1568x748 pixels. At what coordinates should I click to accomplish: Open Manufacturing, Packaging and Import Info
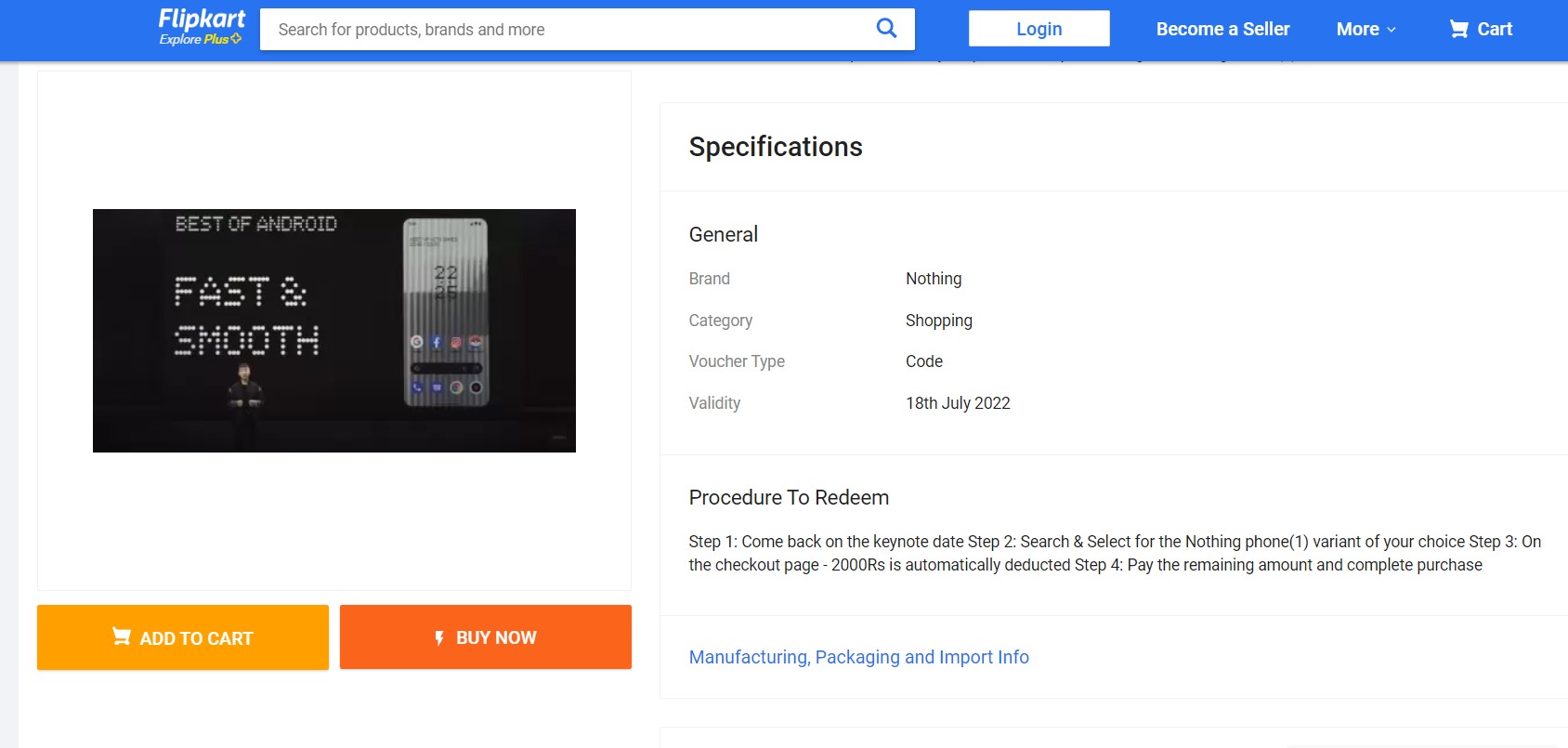click(x=858, y=657)
